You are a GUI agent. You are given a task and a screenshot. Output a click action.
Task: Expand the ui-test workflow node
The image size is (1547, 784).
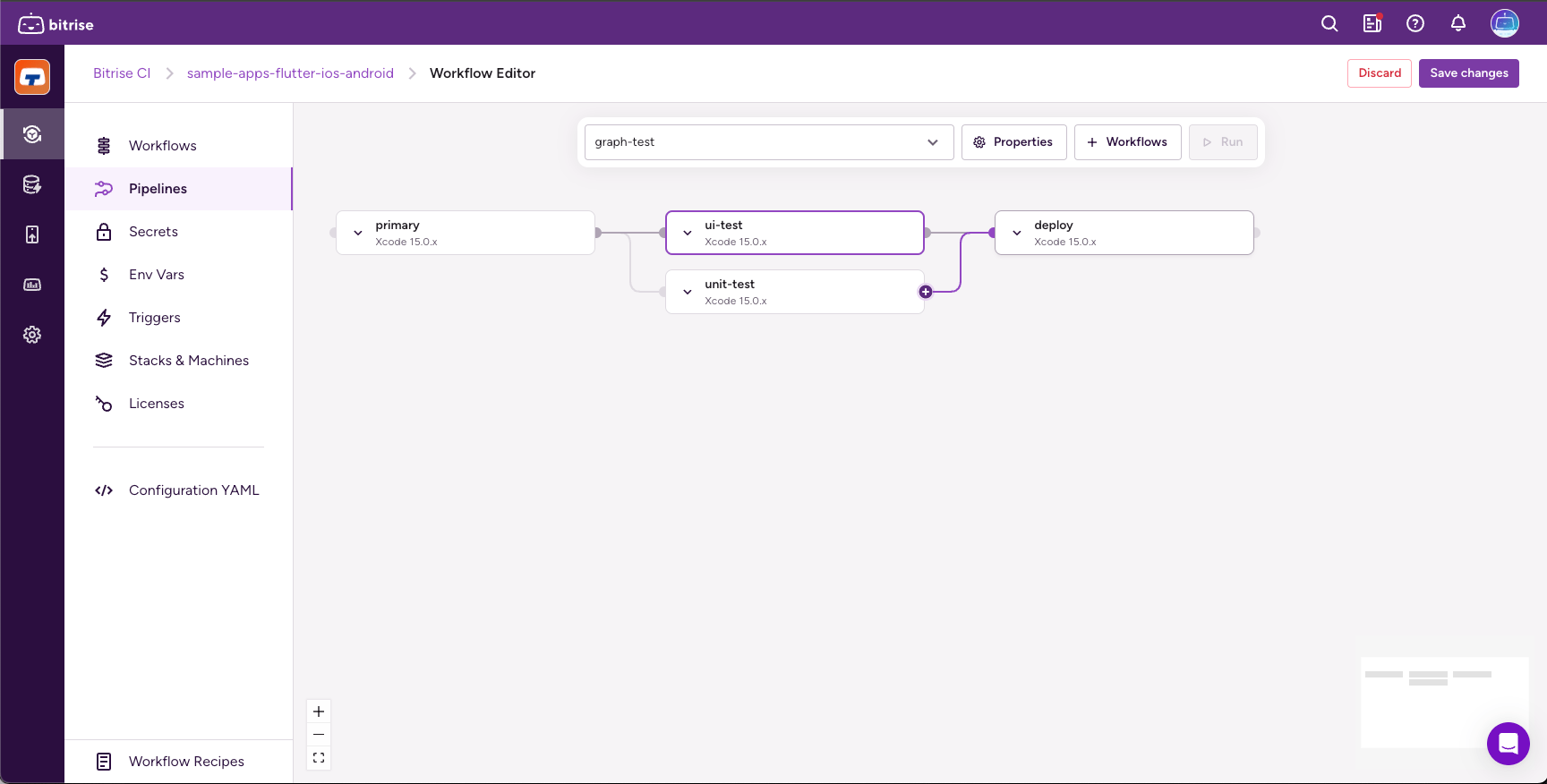coord(688,233)
